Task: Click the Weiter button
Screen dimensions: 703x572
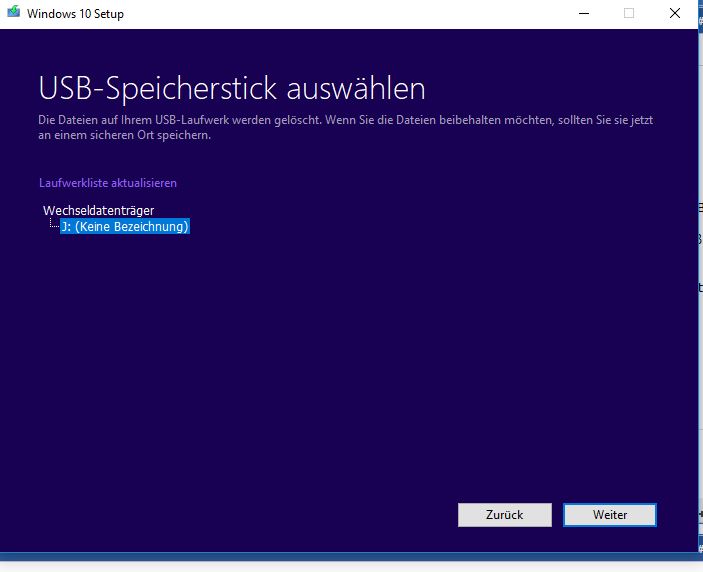Action: [610, 515]
